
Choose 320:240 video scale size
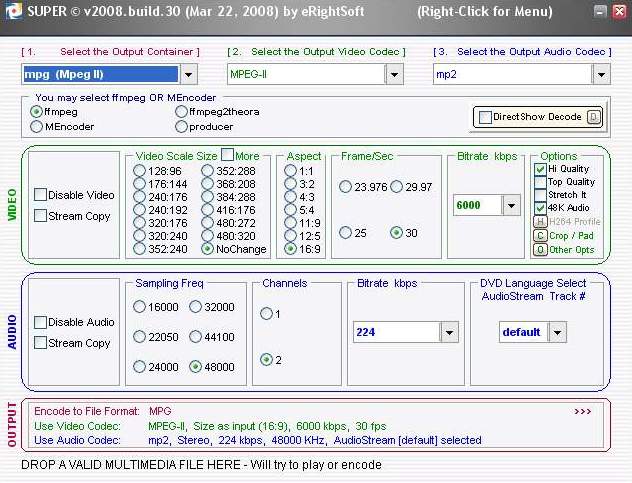point(139,236)
